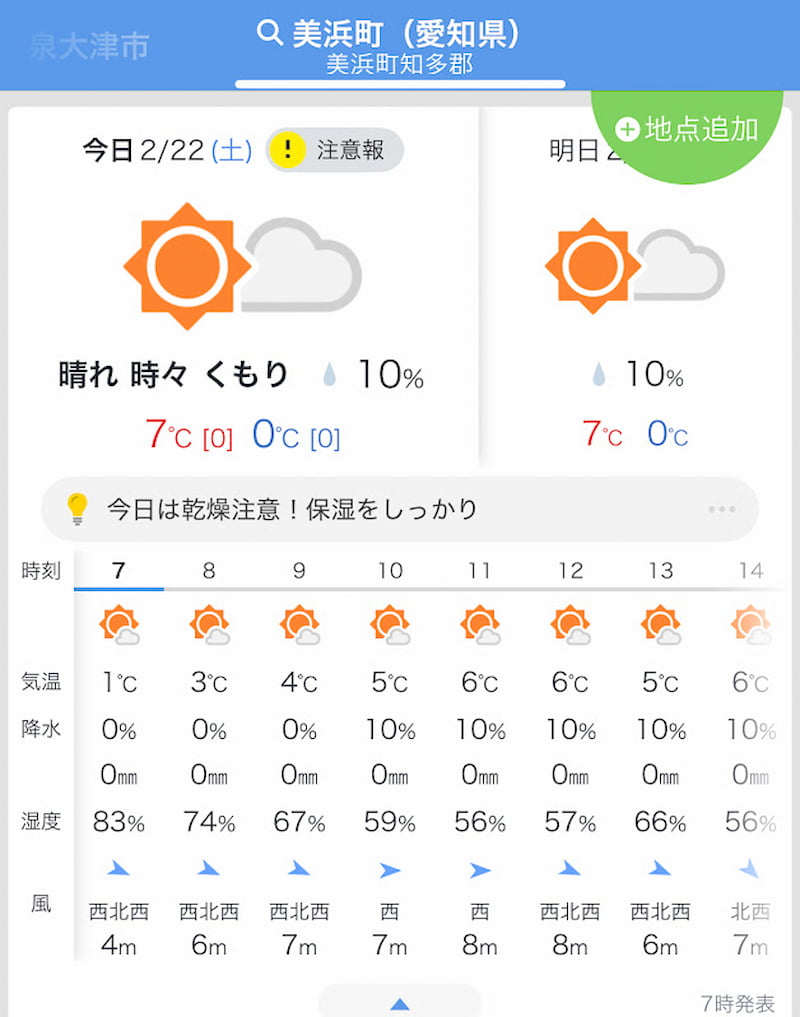Tap the light bulb tip icon
The width and height of the screenshot is (800, 1017).
pos(77,509)
